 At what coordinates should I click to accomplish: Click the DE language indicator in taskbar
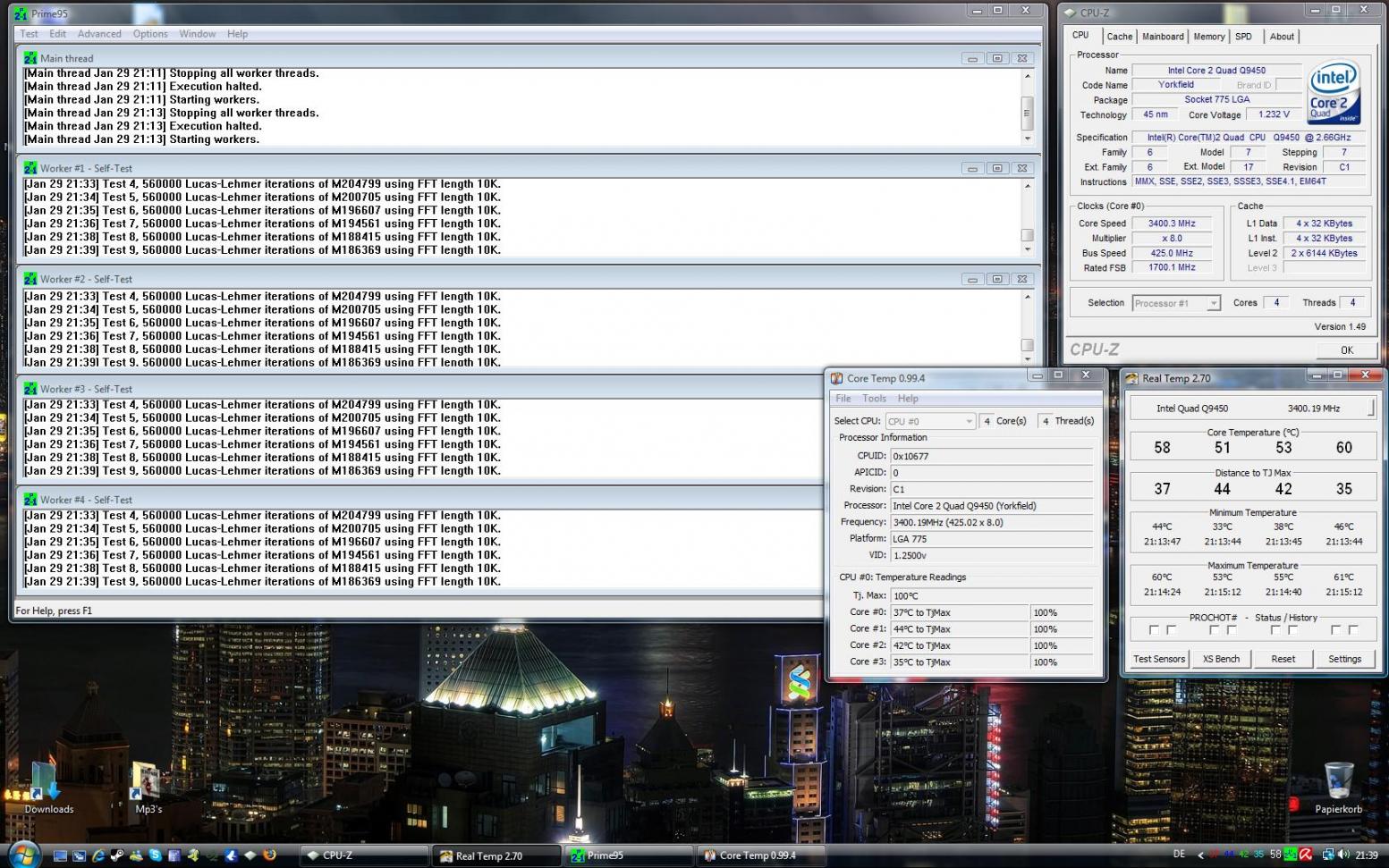(x=1179, y=854)
